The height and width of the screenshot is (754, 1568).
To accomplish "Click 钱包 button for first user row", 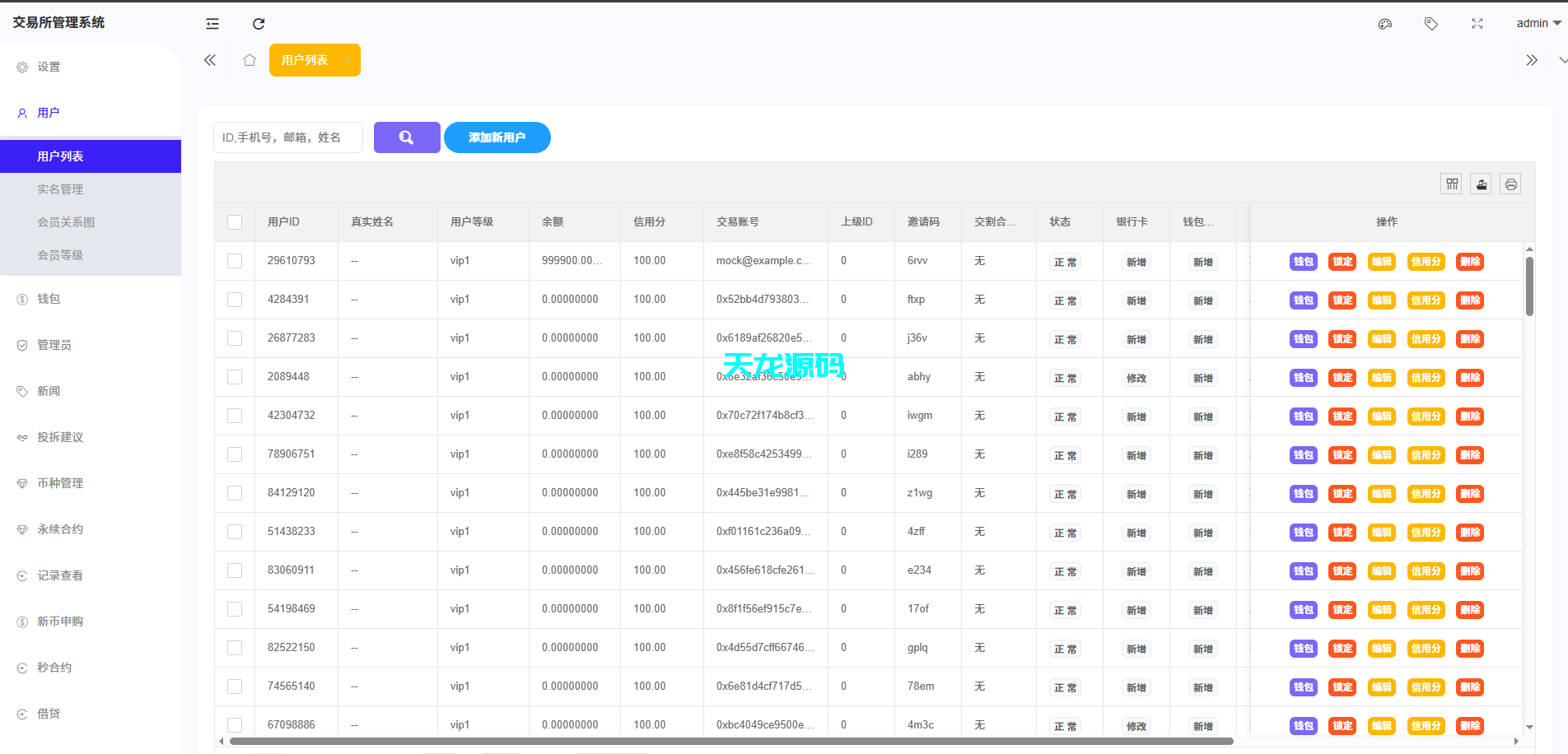I will [x=1303, y=261].
